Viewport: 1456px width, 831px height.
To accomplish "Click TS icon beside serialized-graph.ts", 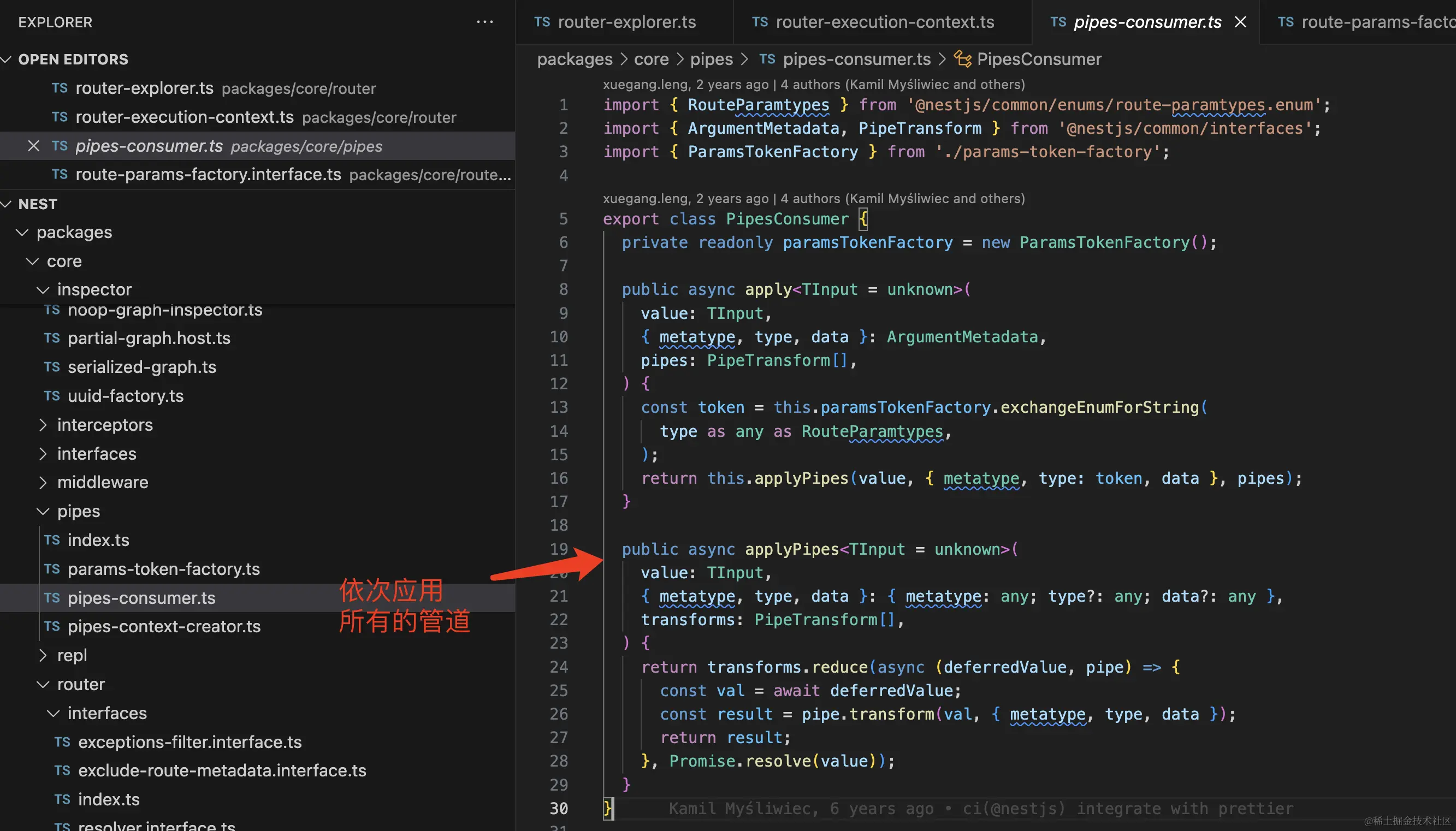I will click(x=52, y=367).
